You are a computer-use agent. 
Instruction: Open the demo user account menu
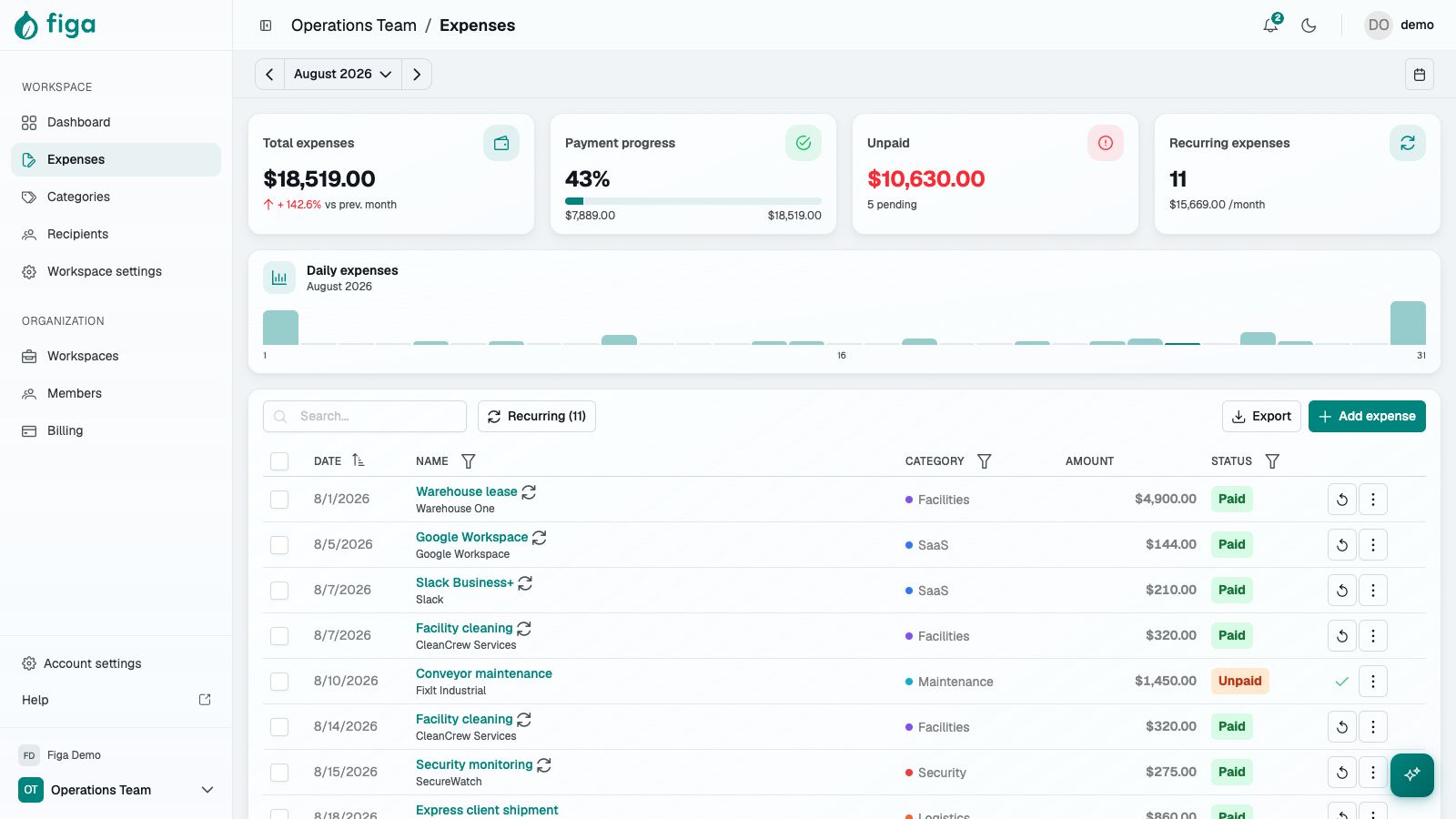pyautogui.click(x=1400, y=25)
